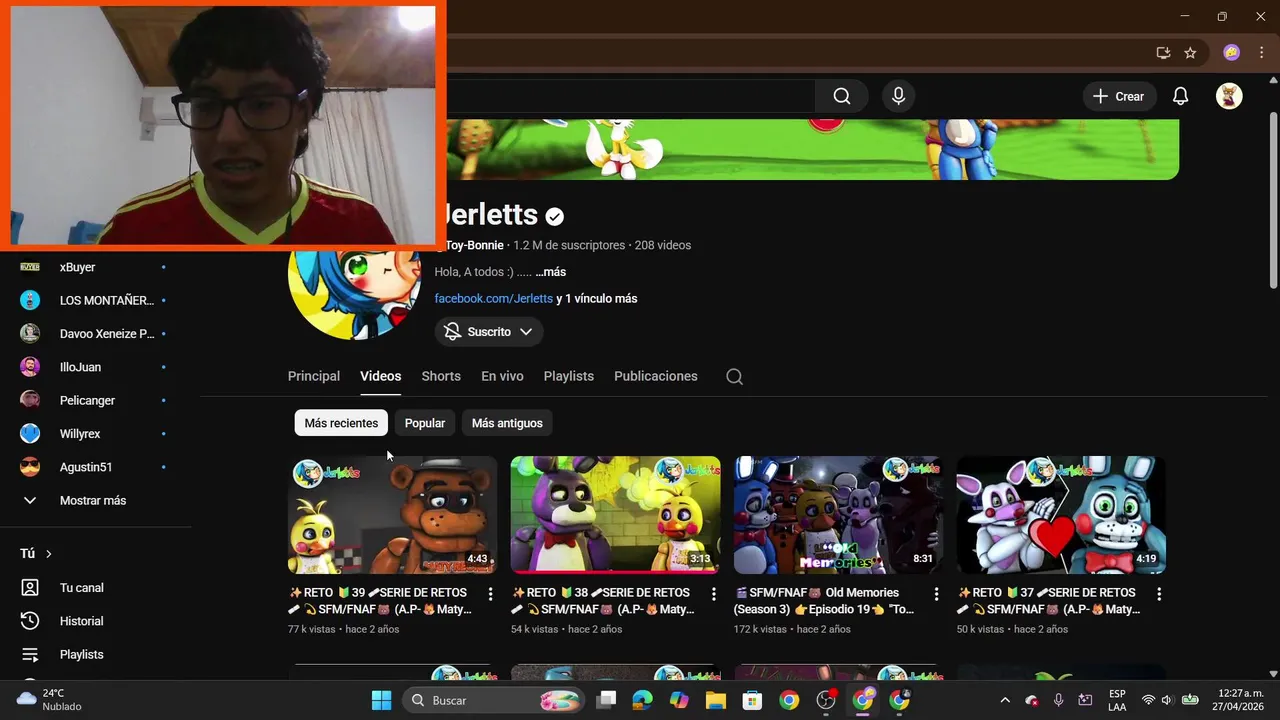The height and width of the screenshot is (720, 1280).
Task: Open more options for RETO 37 video
Action: (x=1159, y=594)
